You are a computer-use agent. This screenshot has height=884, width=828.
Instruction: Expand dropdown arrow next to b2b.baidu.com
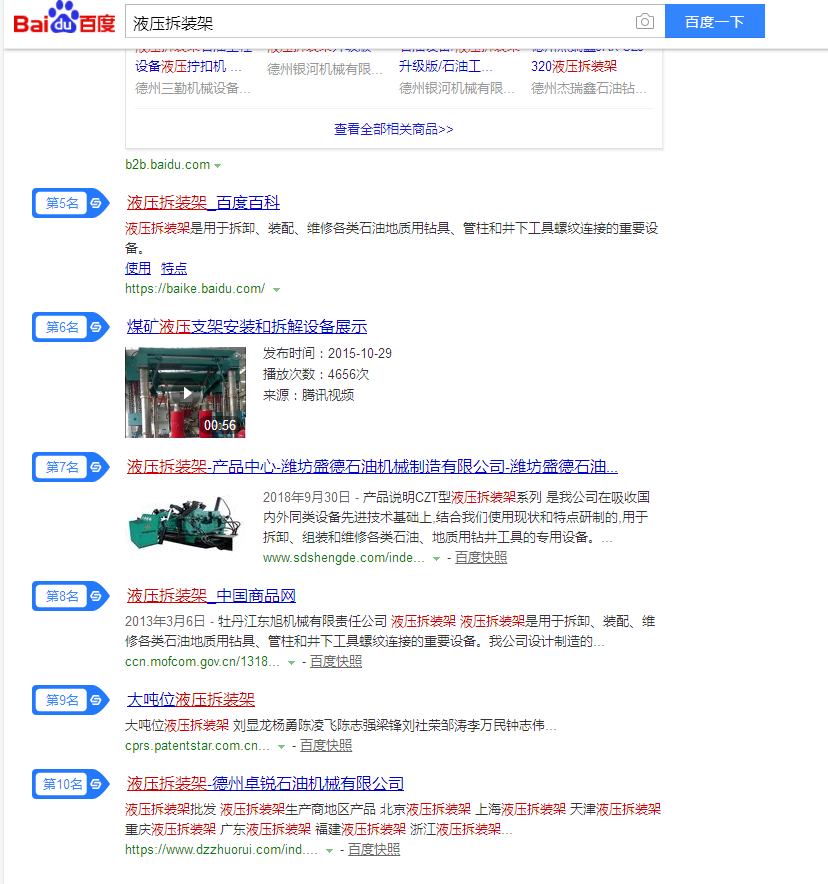(218, 166)
